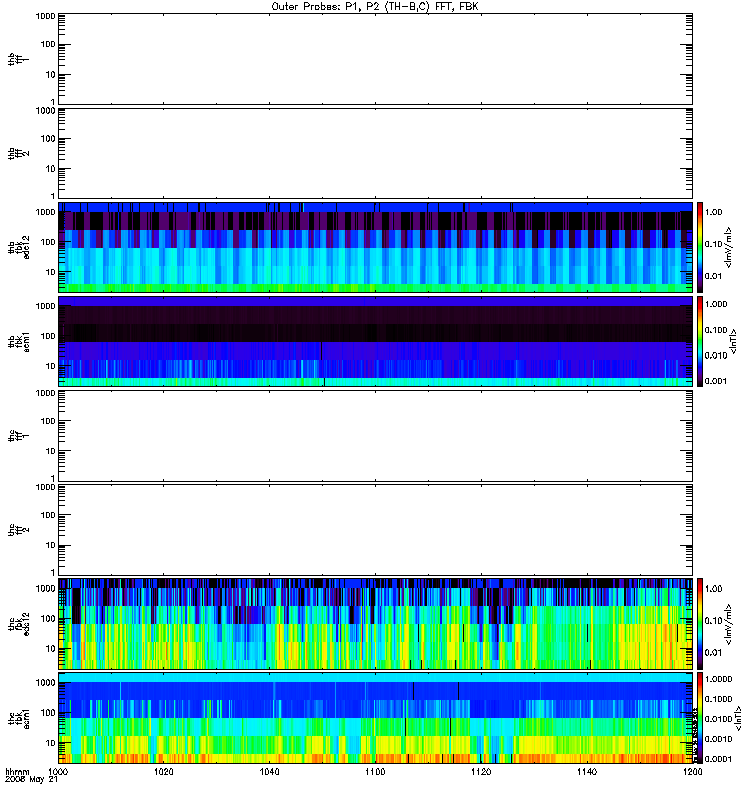Screen dimensions: 750x800
Task: Click the empty first thc FFT panel
Action: tap(375, 435)
